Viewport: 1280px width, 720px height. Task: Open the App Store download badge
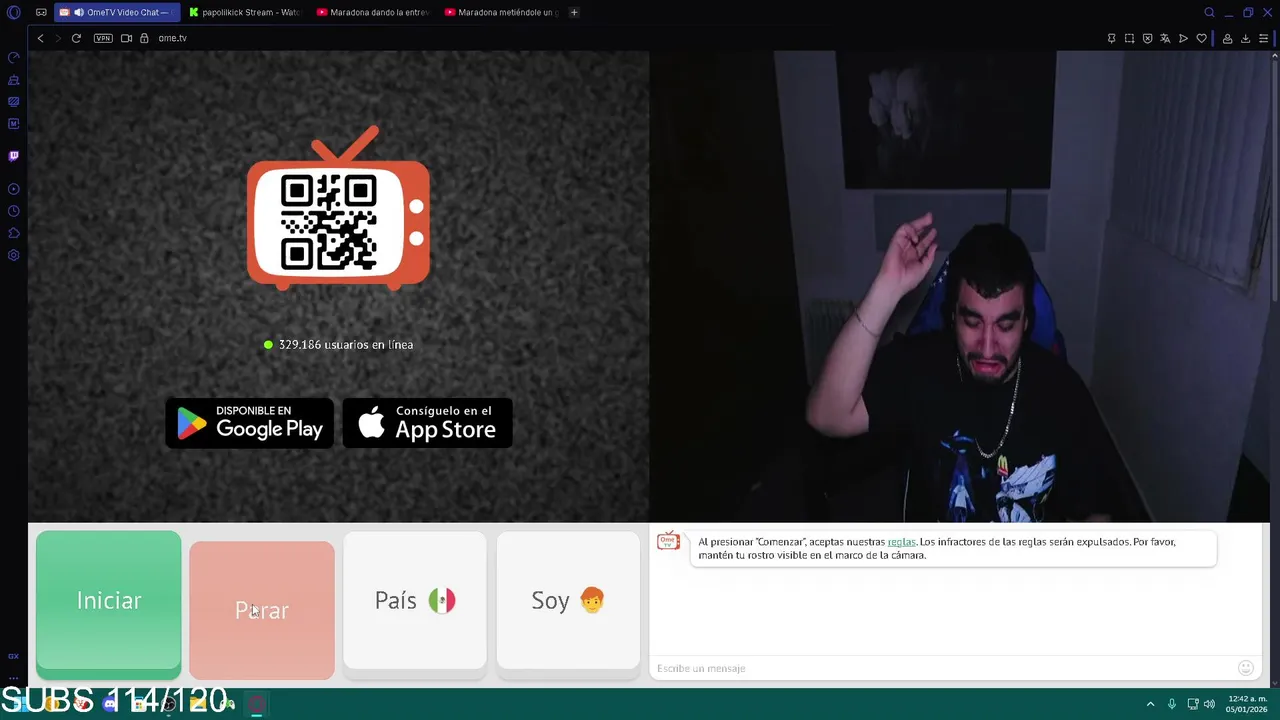(x=427, y=423)
